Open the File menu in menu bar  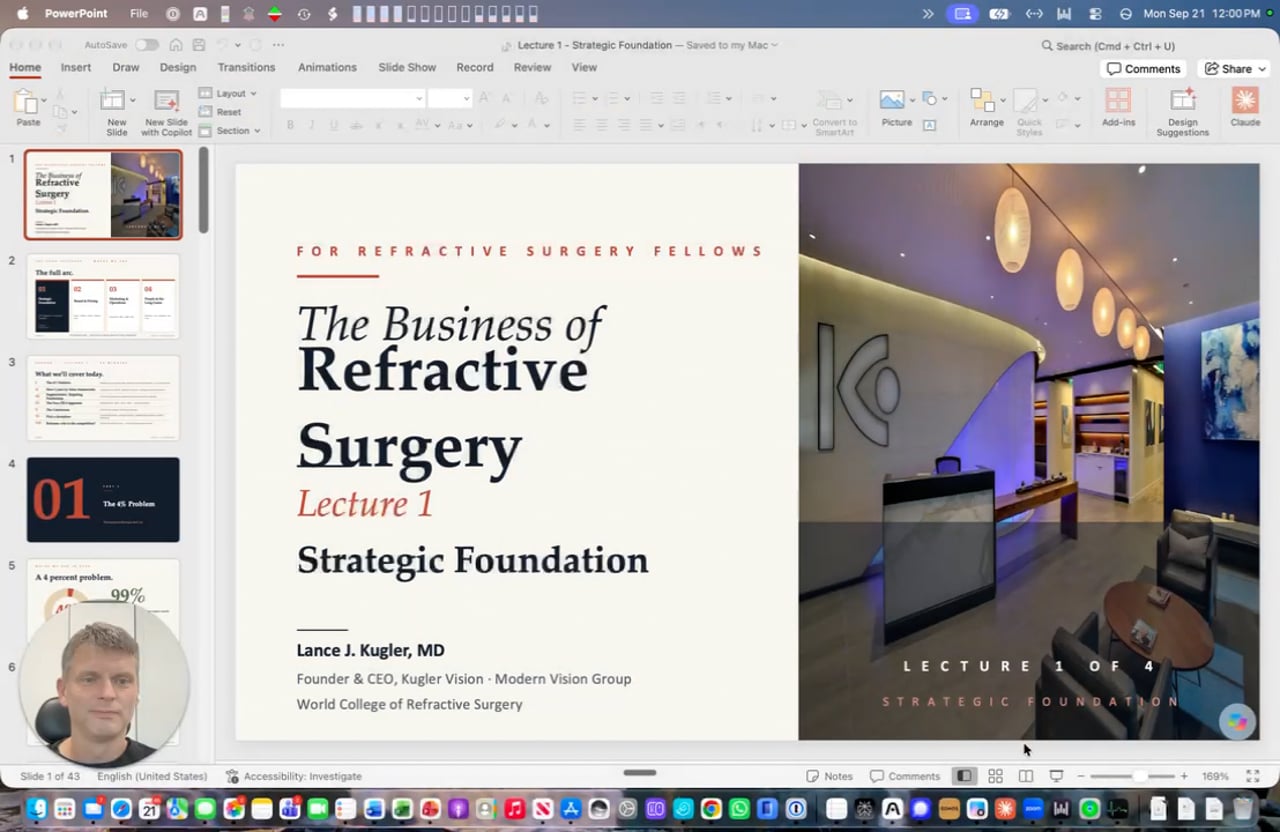(139, 14)
